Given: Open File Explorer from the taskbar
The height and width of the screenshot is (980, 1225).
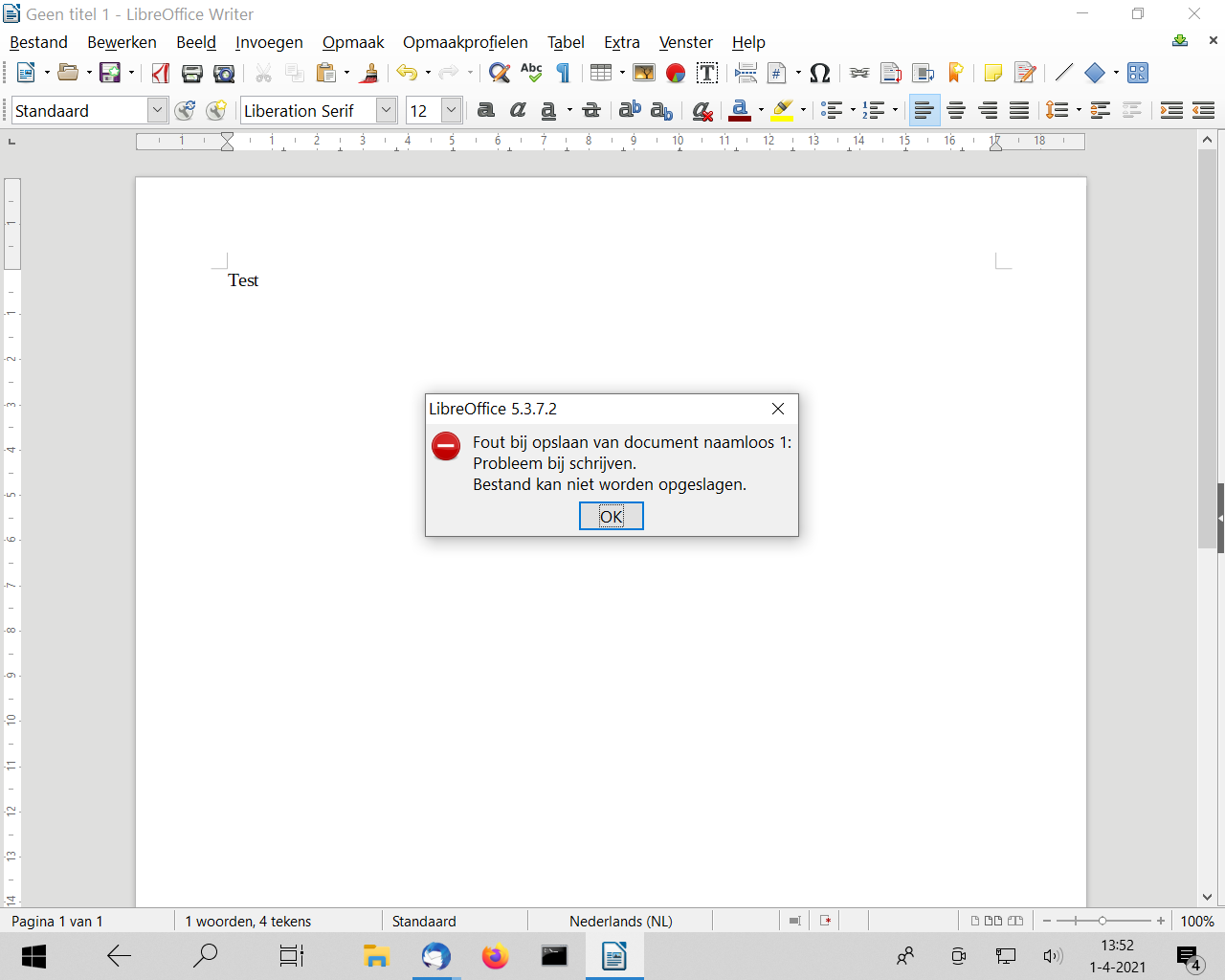Looking at the screenshot, I should [376, 955].
